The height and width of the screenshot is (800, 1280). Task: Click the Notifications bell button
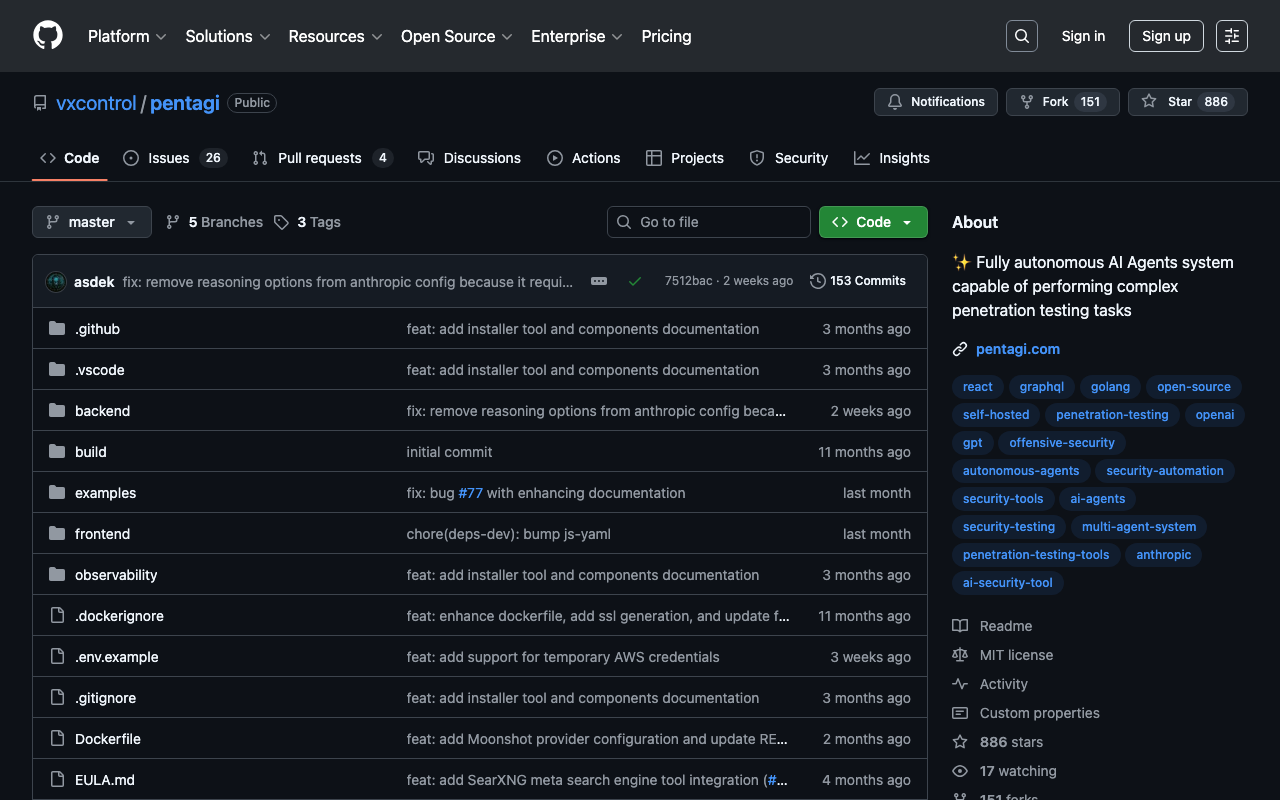coord(935,102)
